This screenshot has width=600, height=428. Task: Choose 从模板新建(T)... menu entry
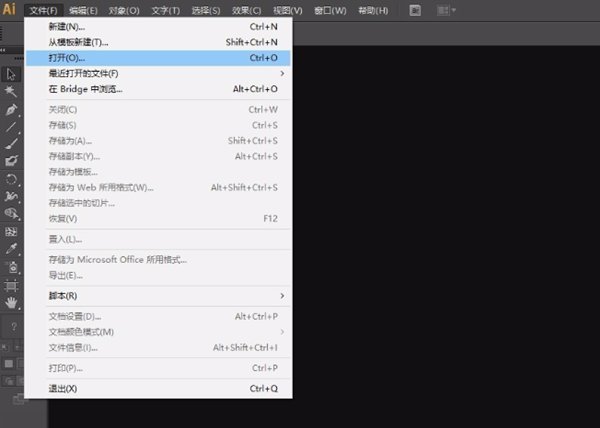(x=158, y=42)
